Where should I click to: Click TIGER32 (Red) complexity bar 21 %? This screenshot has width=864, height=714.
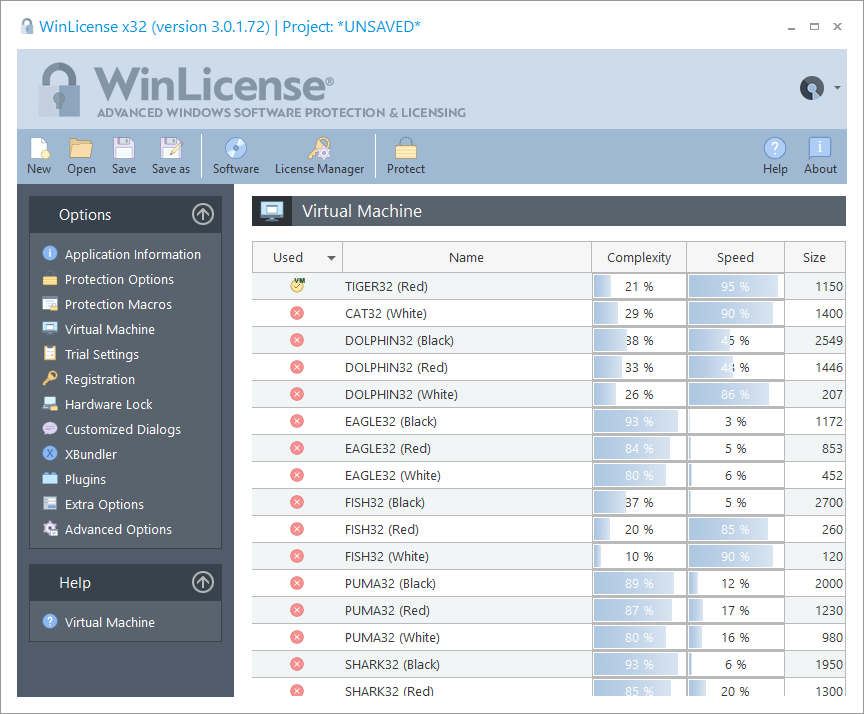[639, 286]
